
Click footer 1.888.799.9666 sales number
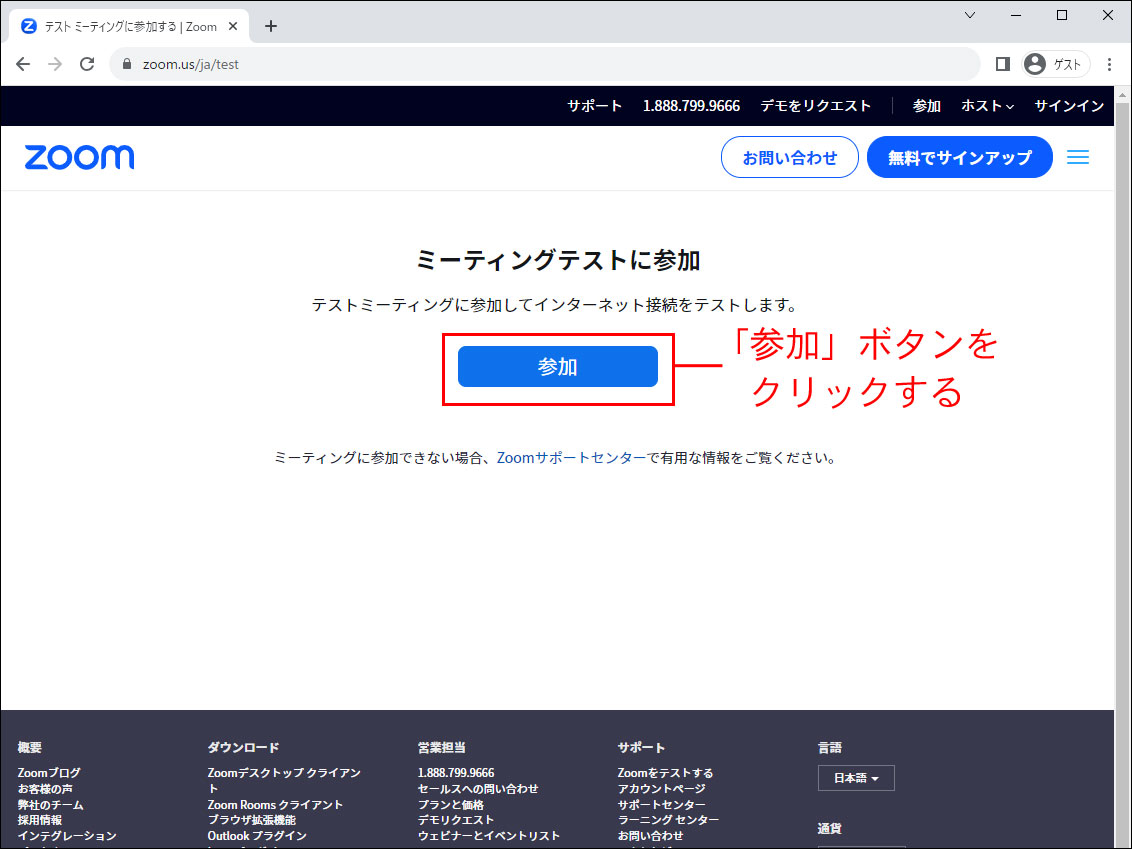[456, 773]
